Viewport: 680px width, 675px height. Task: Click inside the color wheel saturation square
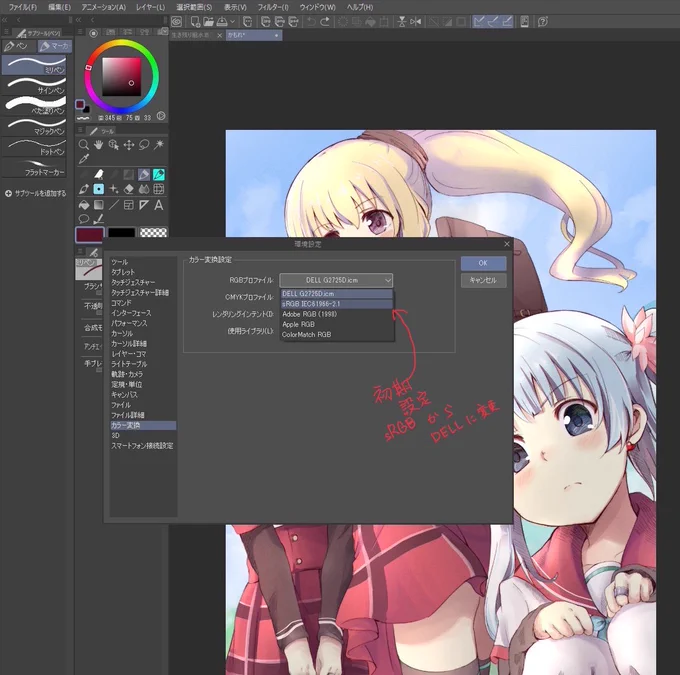[121, 77]
